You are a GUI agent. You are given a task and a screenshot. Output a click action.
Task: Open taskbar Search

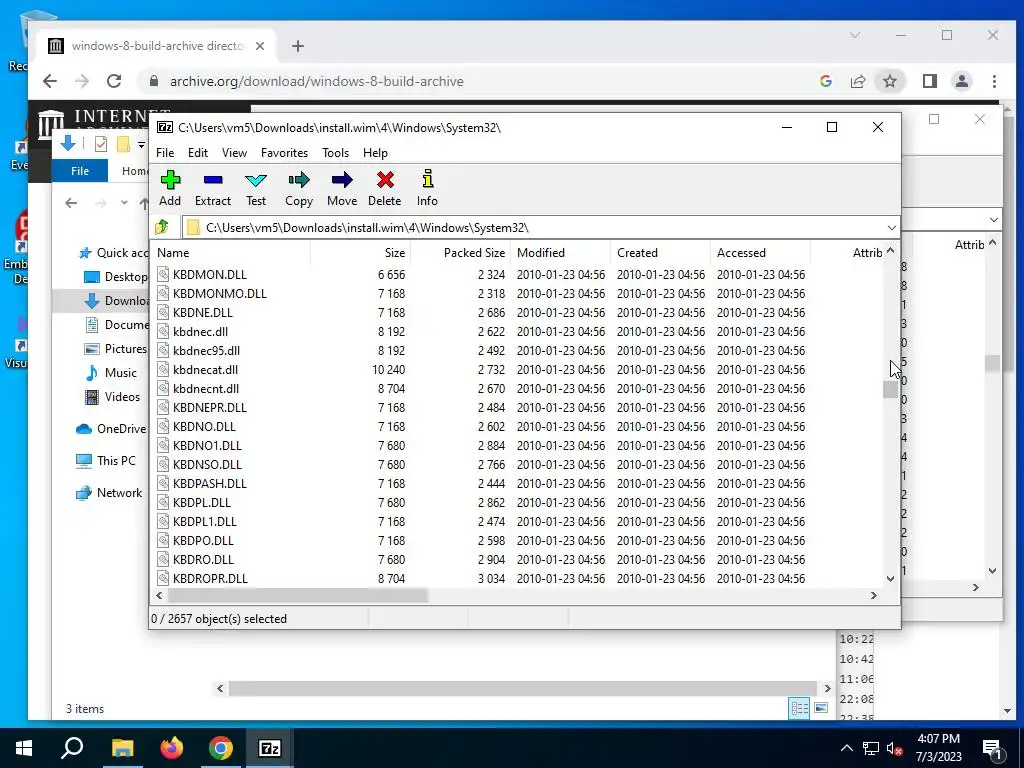point(72,748)
